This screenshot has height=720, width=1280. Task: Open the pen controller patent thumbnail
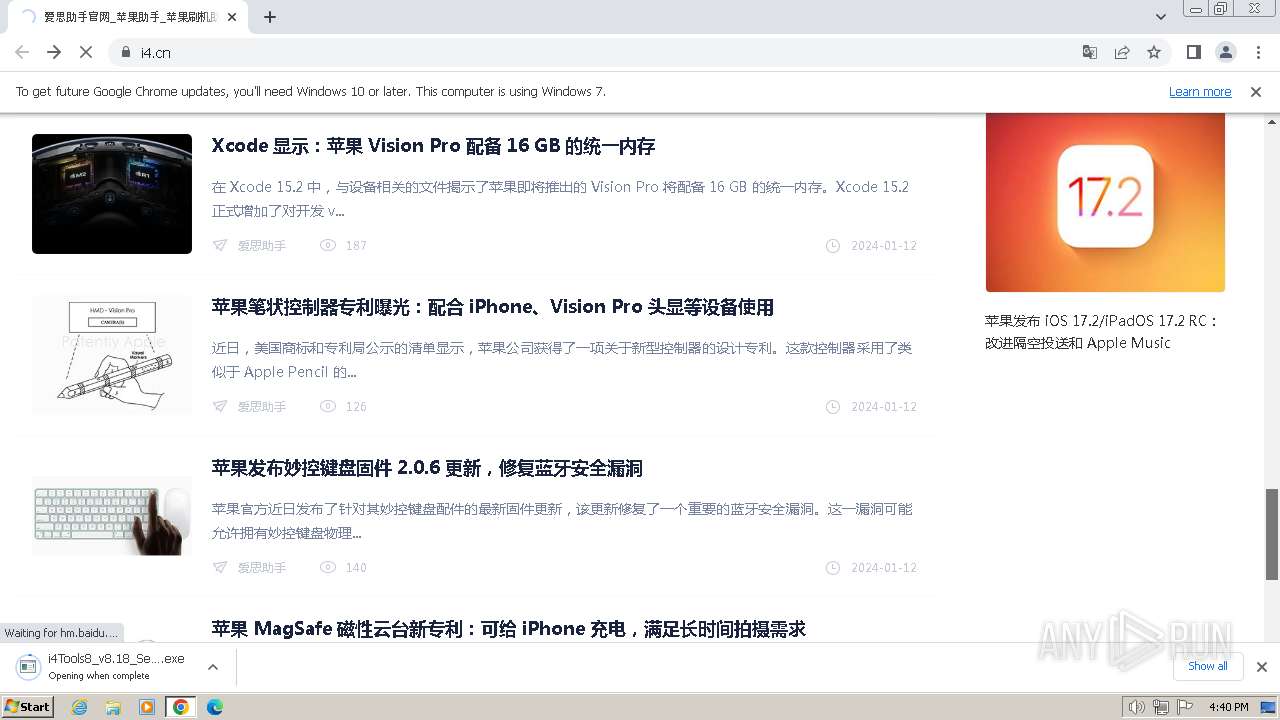point(112,355)
